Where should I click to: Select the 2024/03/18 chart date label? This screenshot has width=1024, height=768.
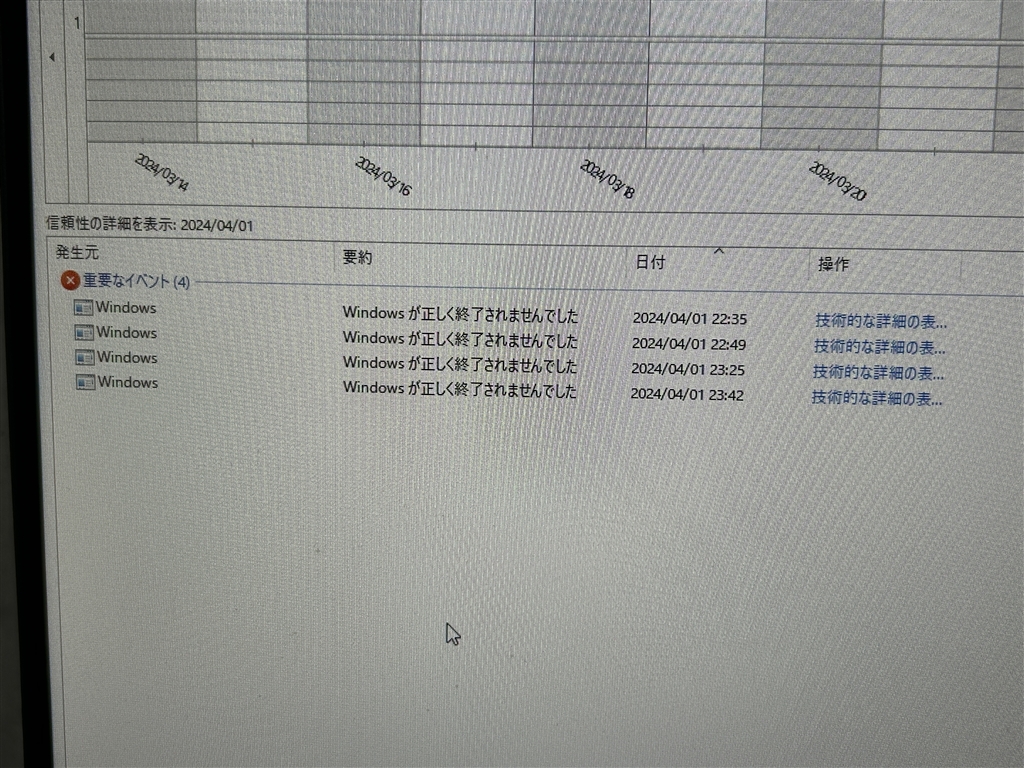point(607,179)
